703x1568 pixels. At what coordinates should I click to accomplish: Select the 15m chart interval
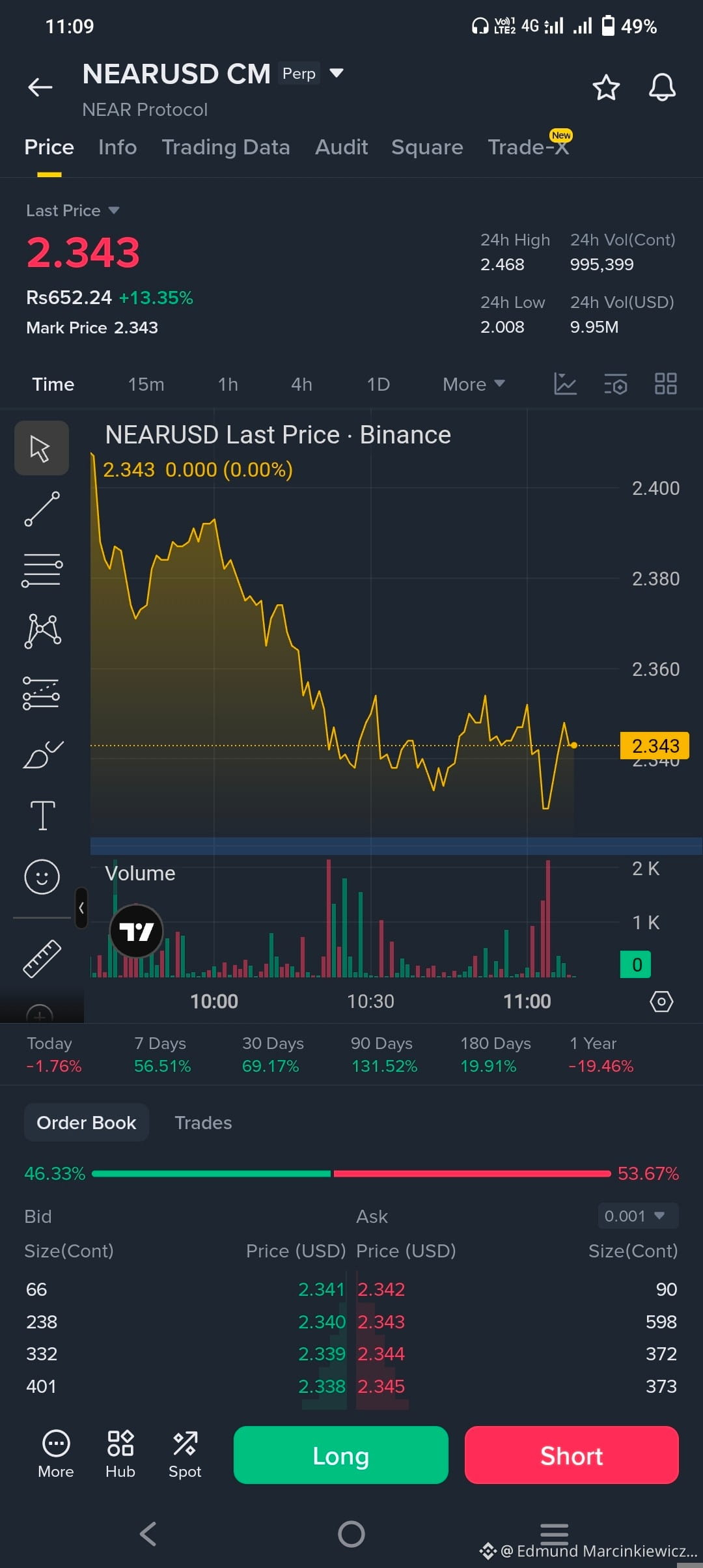tap(146, 384)
